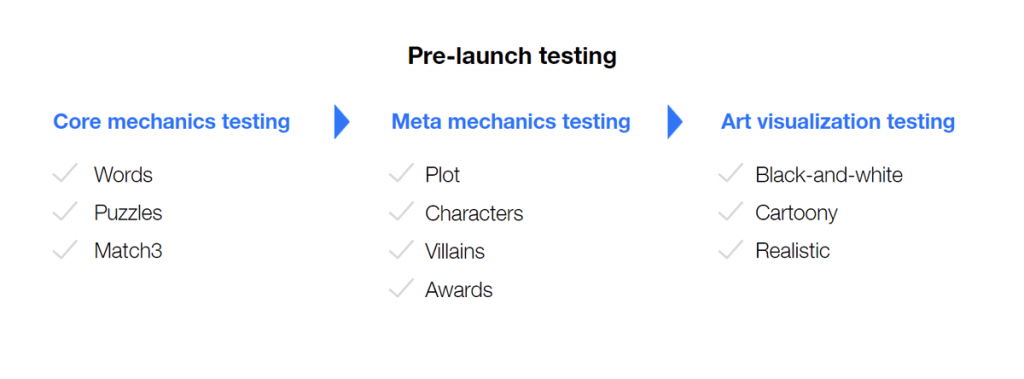
Task: Click the checkmark icon beside Plot
Action: pos(401,174)
